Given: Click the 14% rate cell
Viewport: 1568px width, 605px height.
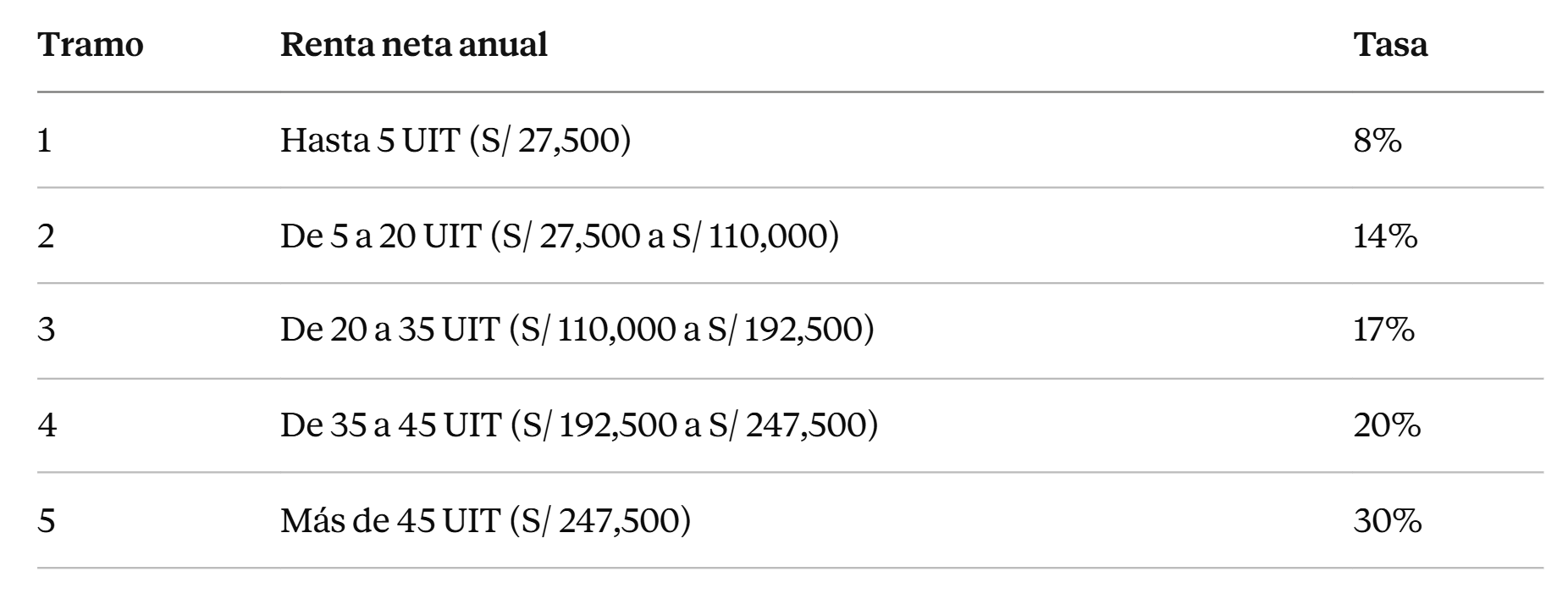Looking at the screenshot, I should point(1385,236).
